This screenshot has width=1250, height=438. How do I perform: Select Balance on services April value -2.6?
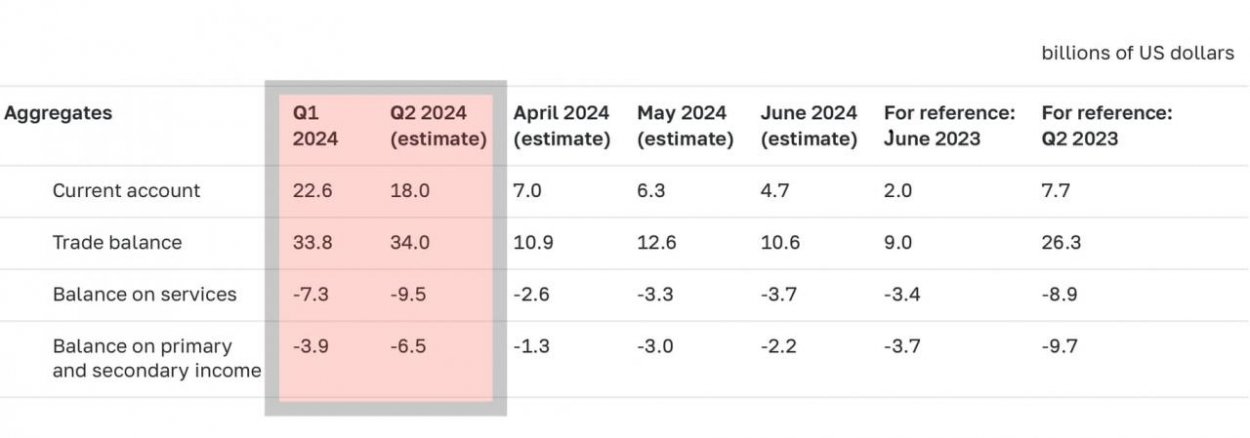point(532,294)
